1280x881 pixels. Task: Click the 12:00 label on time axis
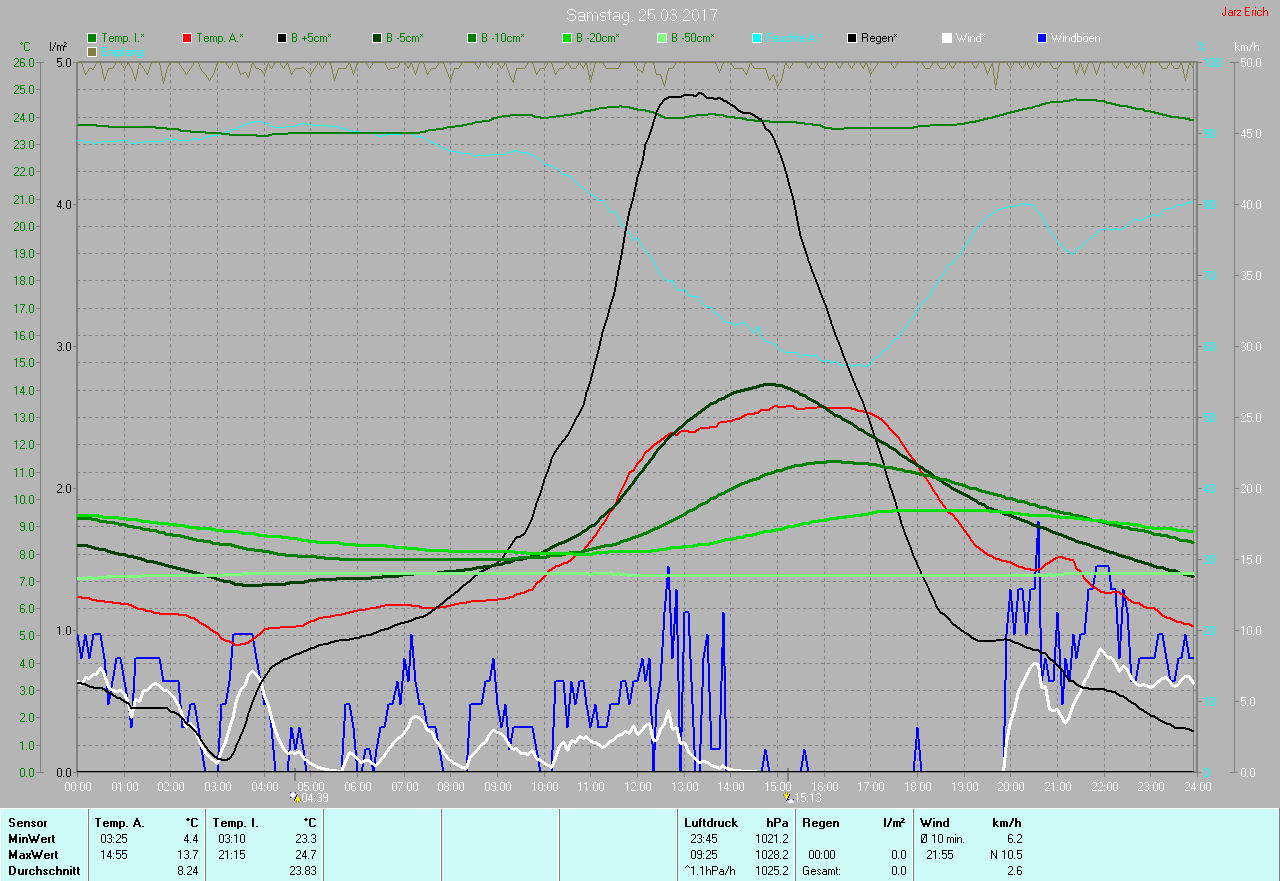click(x=637, y=787)
